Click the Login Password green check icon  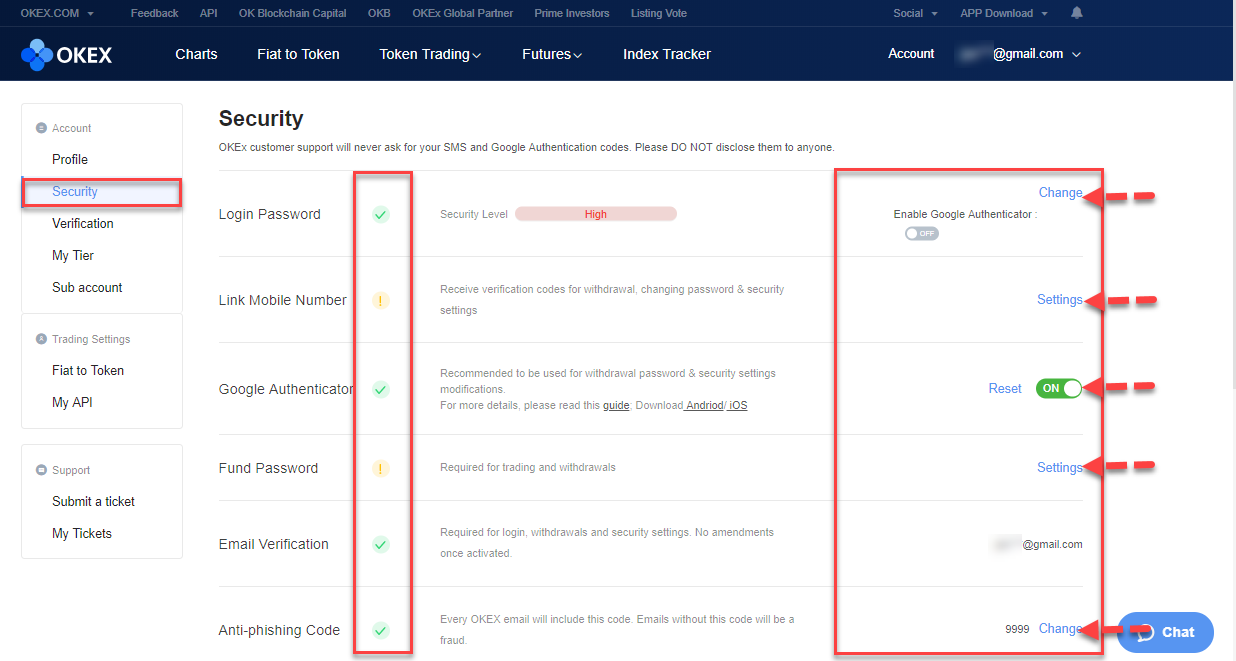click(x=380, y=214)
